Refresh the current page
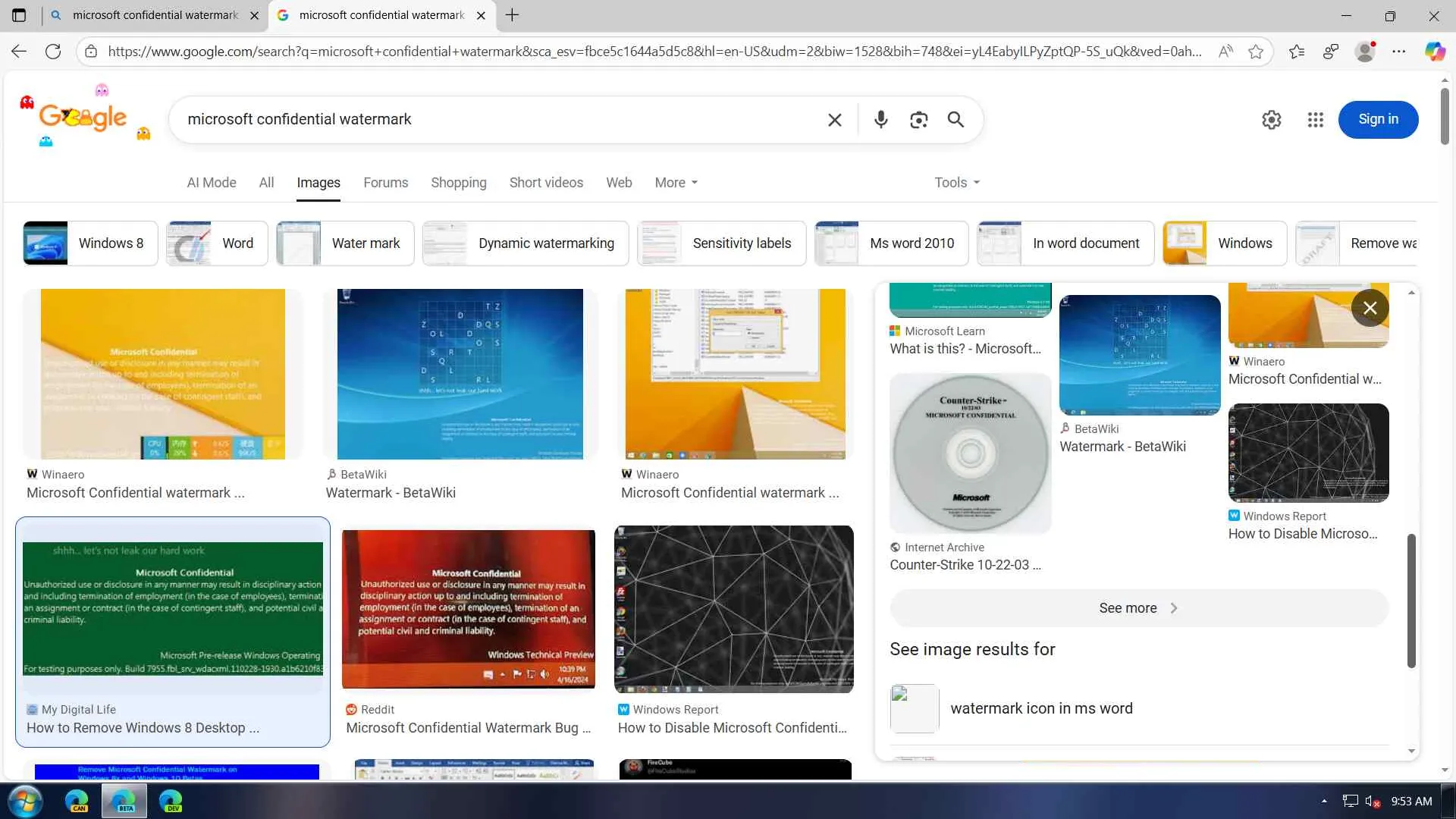Screen dimensions: 1456x819 coord(53,52)
